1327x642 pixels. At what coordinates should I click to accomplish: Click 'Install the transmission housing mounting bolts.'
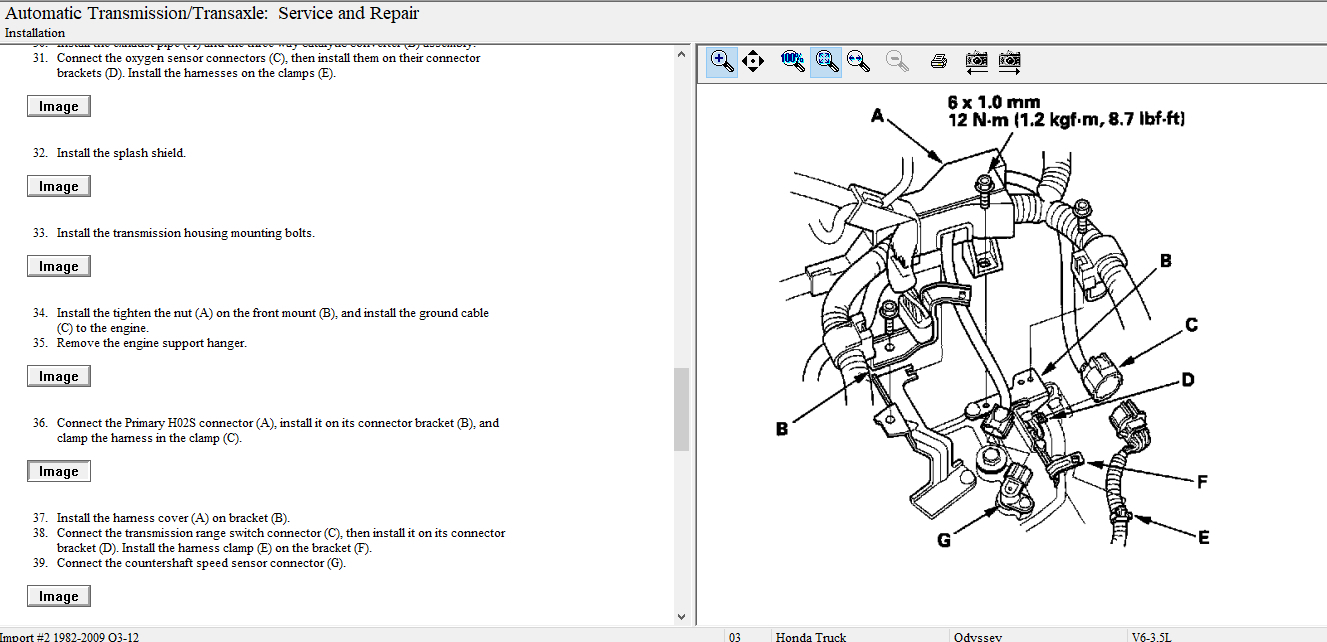tap(185, 233)
